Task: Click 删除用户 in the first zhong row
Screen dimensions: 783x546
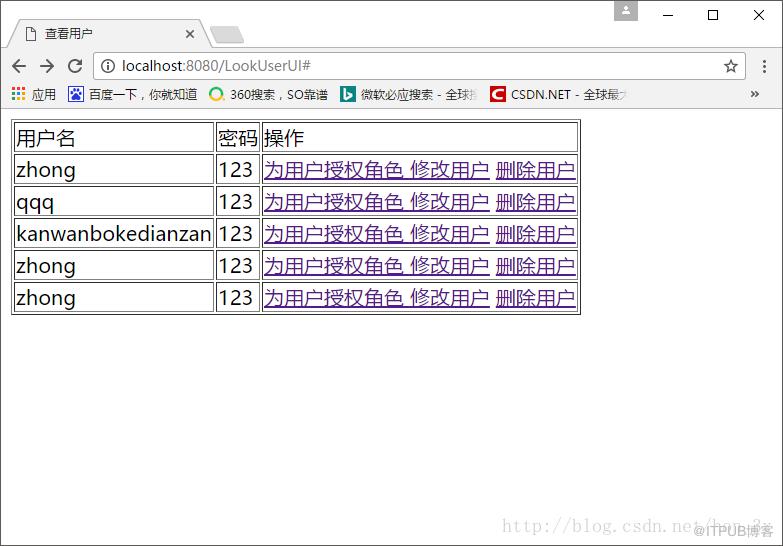Action: 536,170
